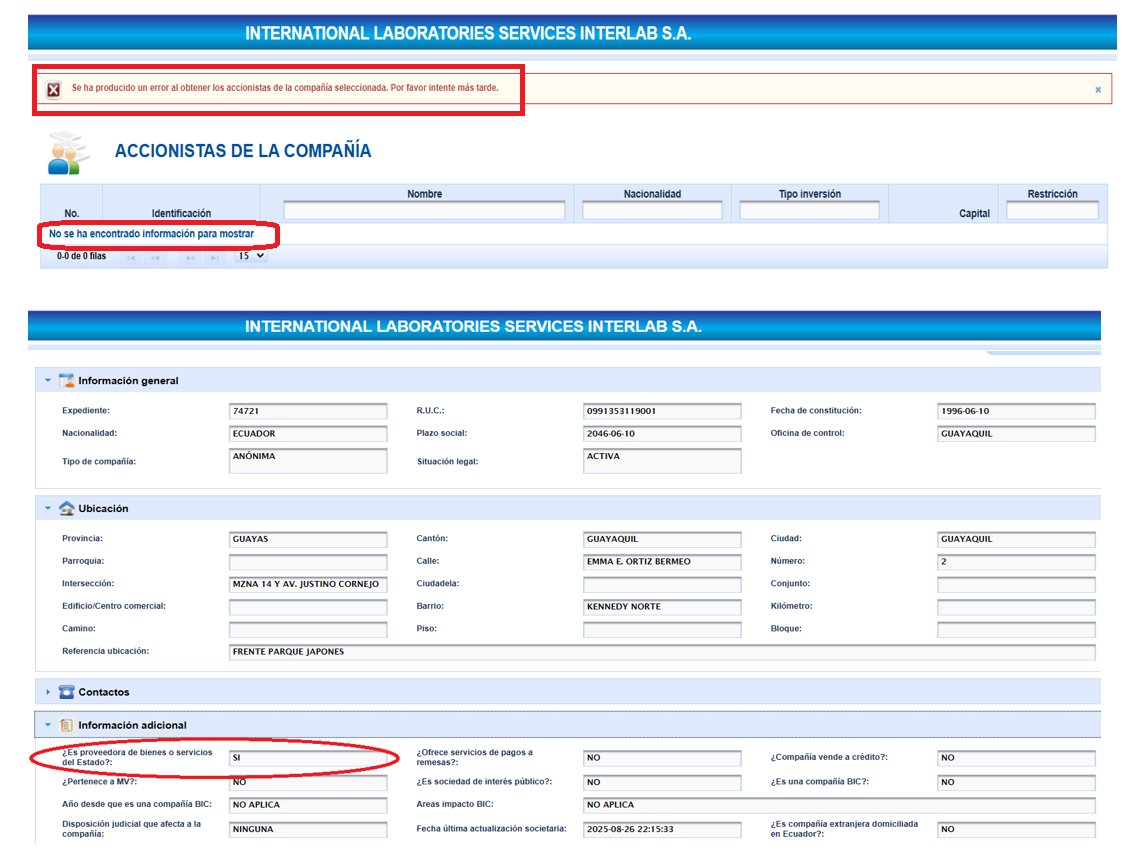The width and height of the screenshot is (1122, 851).
Task: Click the Ubicación house icon
Action: coord(67,508)
